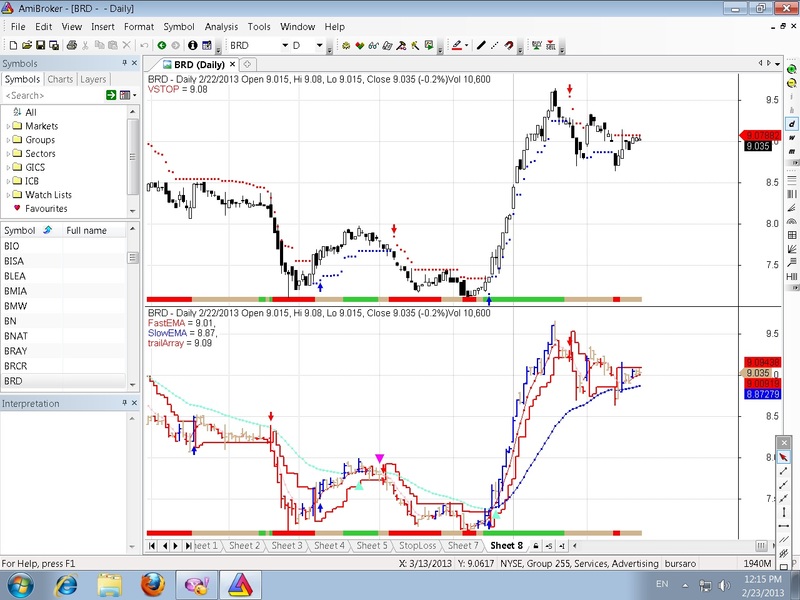The height and width of the screenshot is (600, 800).
Task: Switch to Monthly interval 'm' button
Action: coord(791,152)
